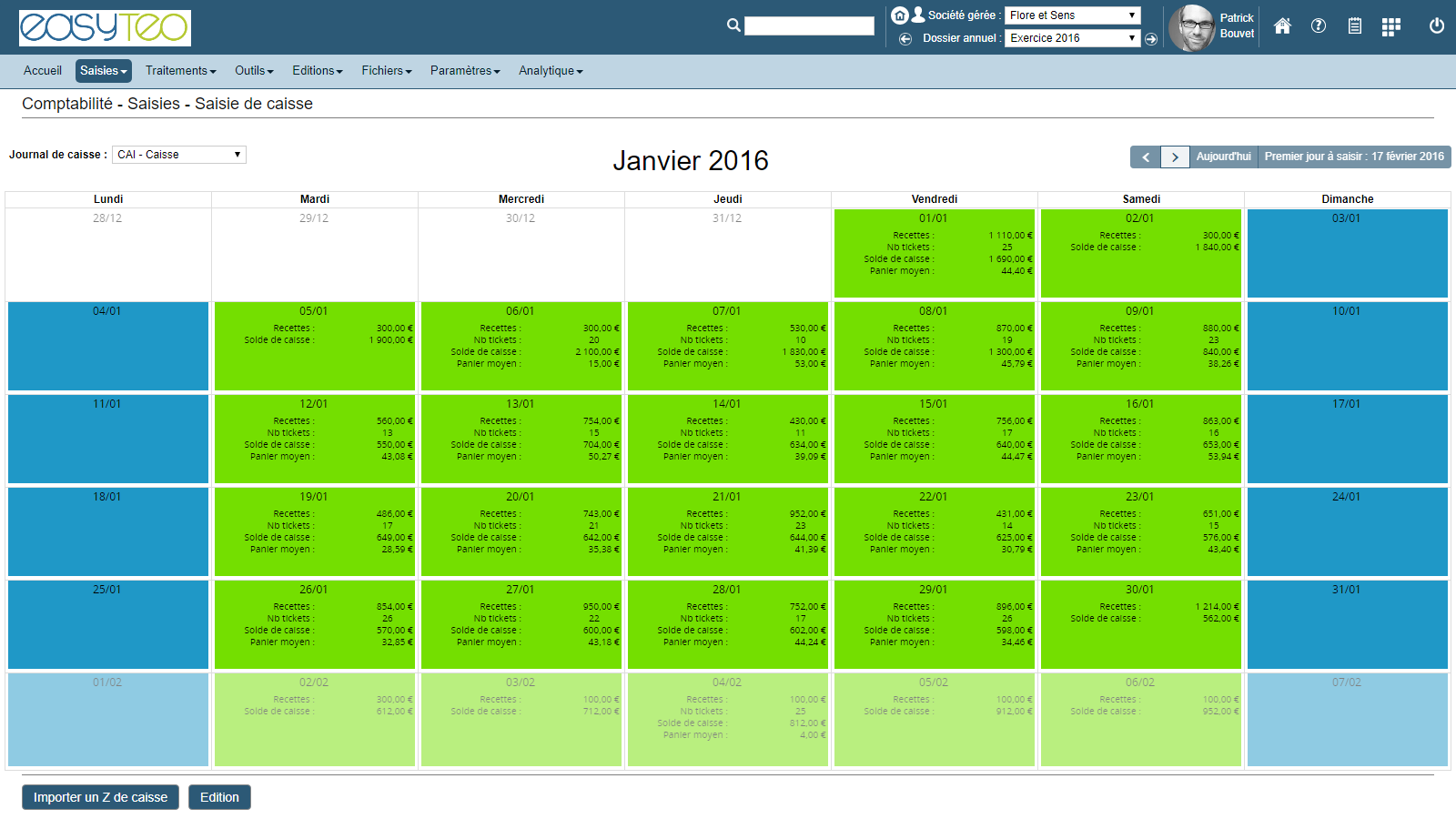The height and width of the screenshot is (819, 1456).
Task: Open the Société gérée dropdown
Action: coord(1072,15)
